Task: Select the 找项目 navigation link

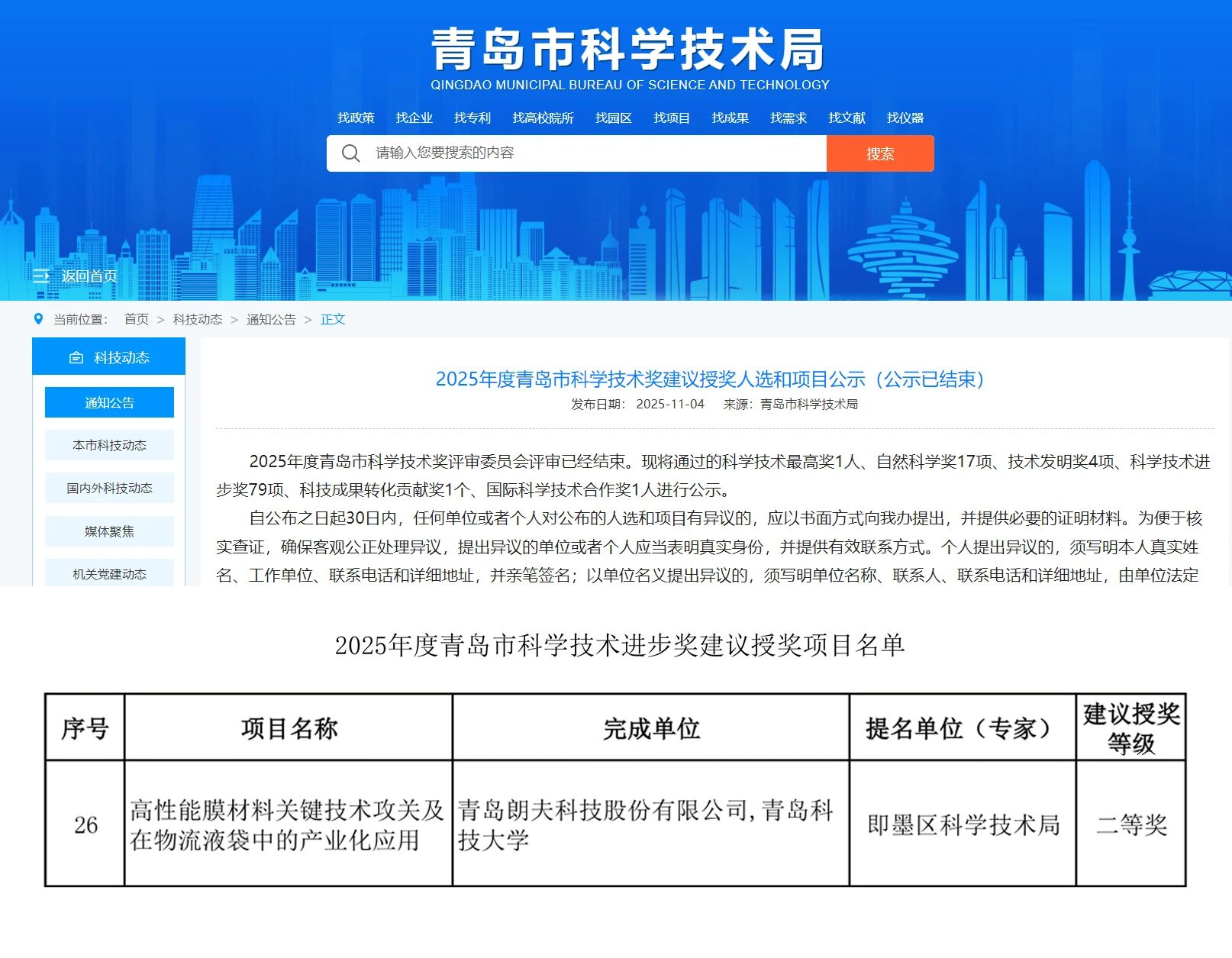Action: click(672, 118)
